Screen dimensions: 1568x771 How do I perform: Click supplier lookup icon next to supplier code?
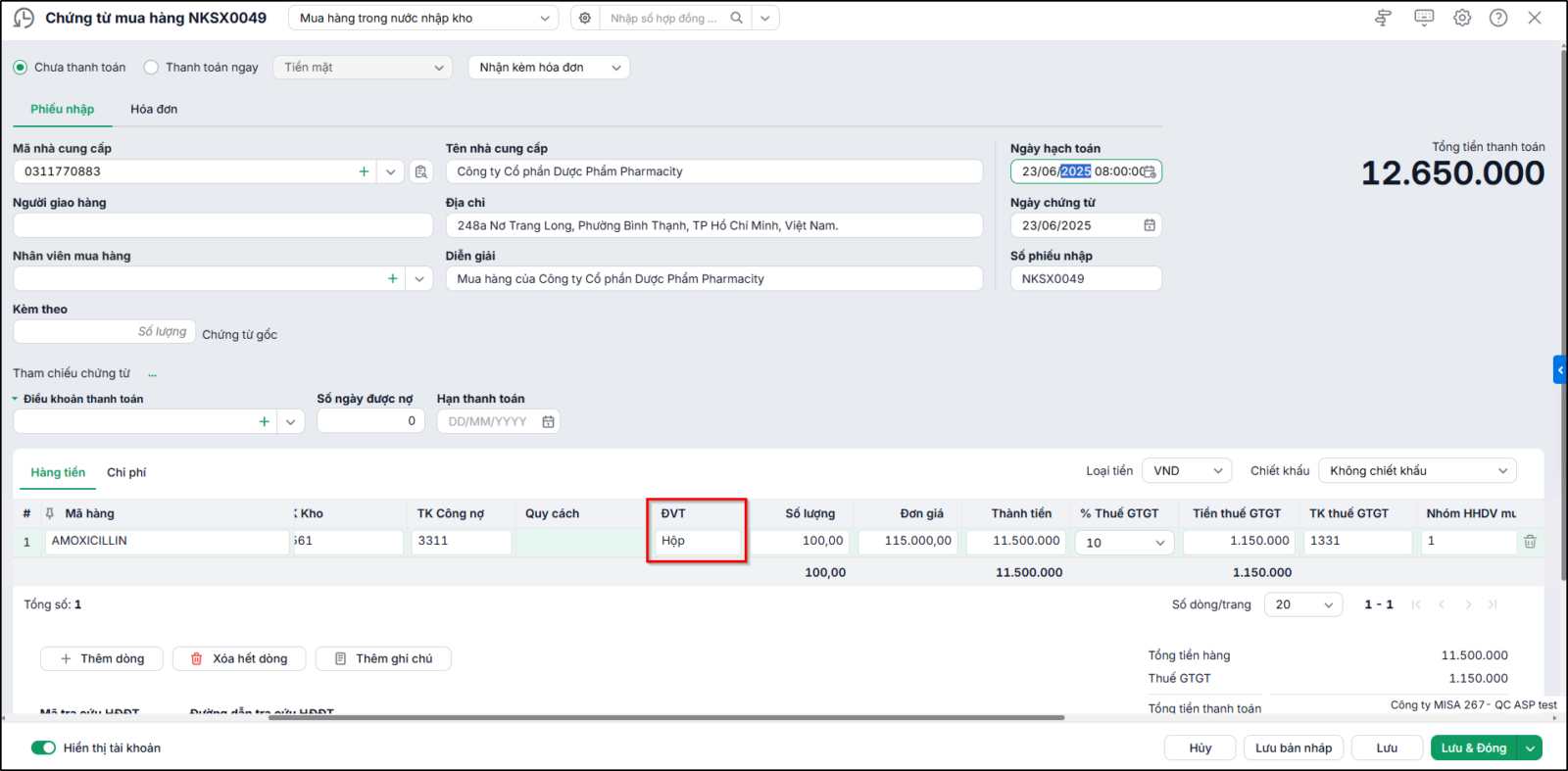coord(420,171)
